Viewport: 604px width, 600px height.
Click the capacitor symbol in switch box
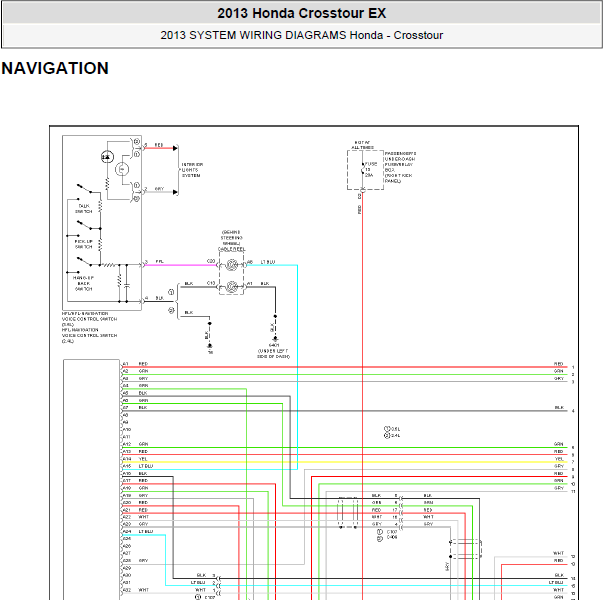click(x=127, y=286)
